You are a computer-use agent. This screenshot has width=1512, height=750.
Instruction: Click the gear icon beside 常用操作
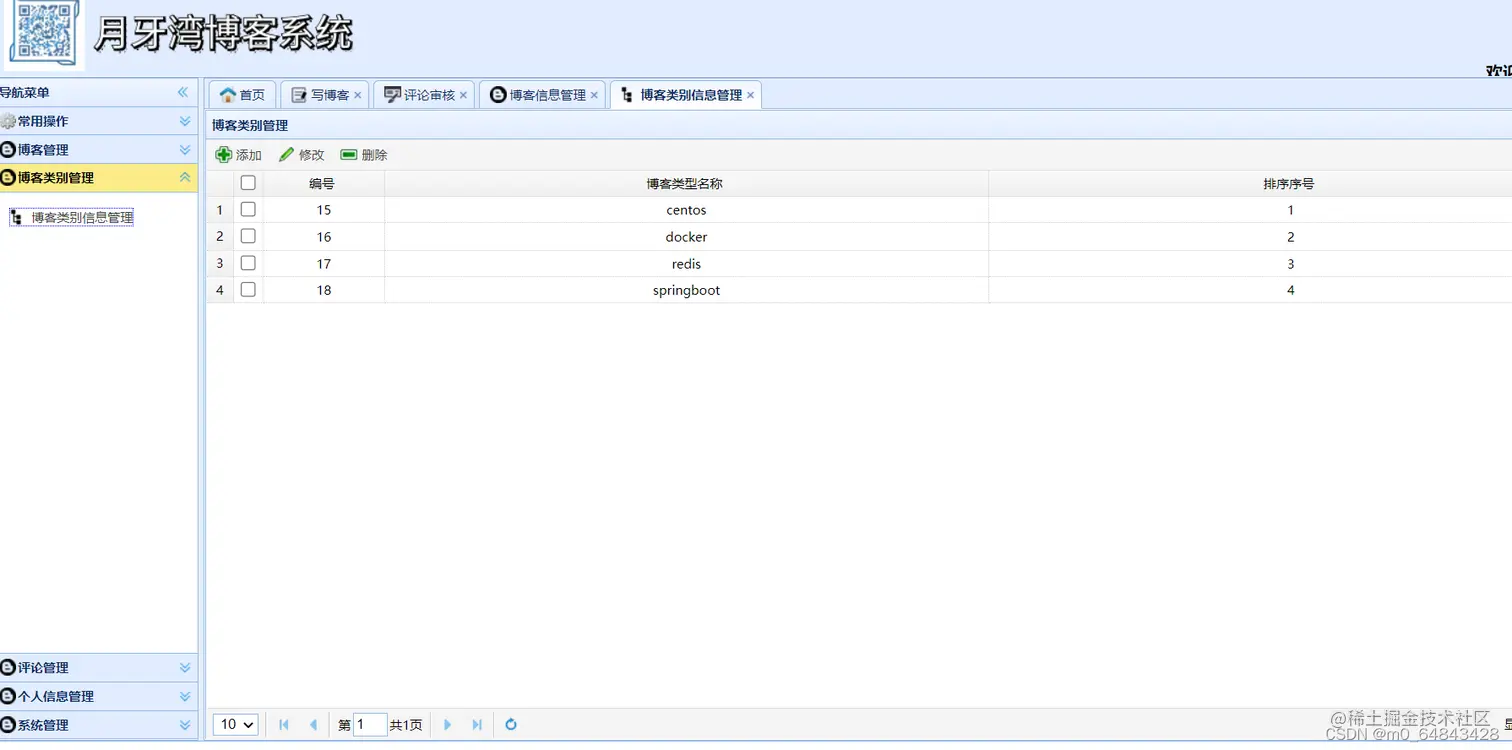click(x=8, y=121)
